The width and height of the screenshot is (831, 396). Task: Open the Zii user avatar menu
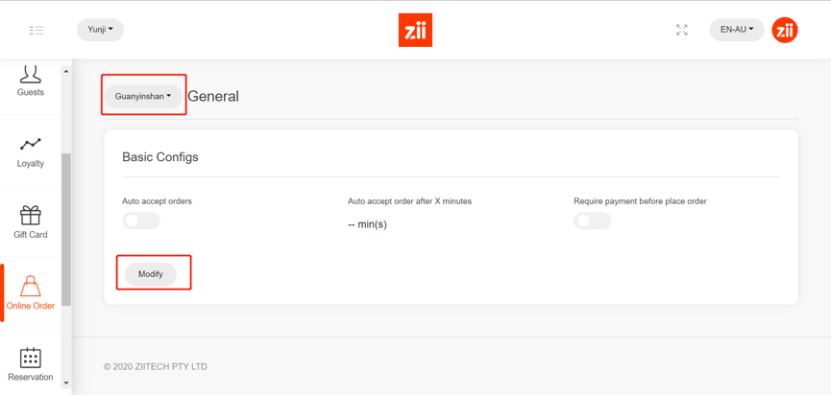[x=784, y=30]
